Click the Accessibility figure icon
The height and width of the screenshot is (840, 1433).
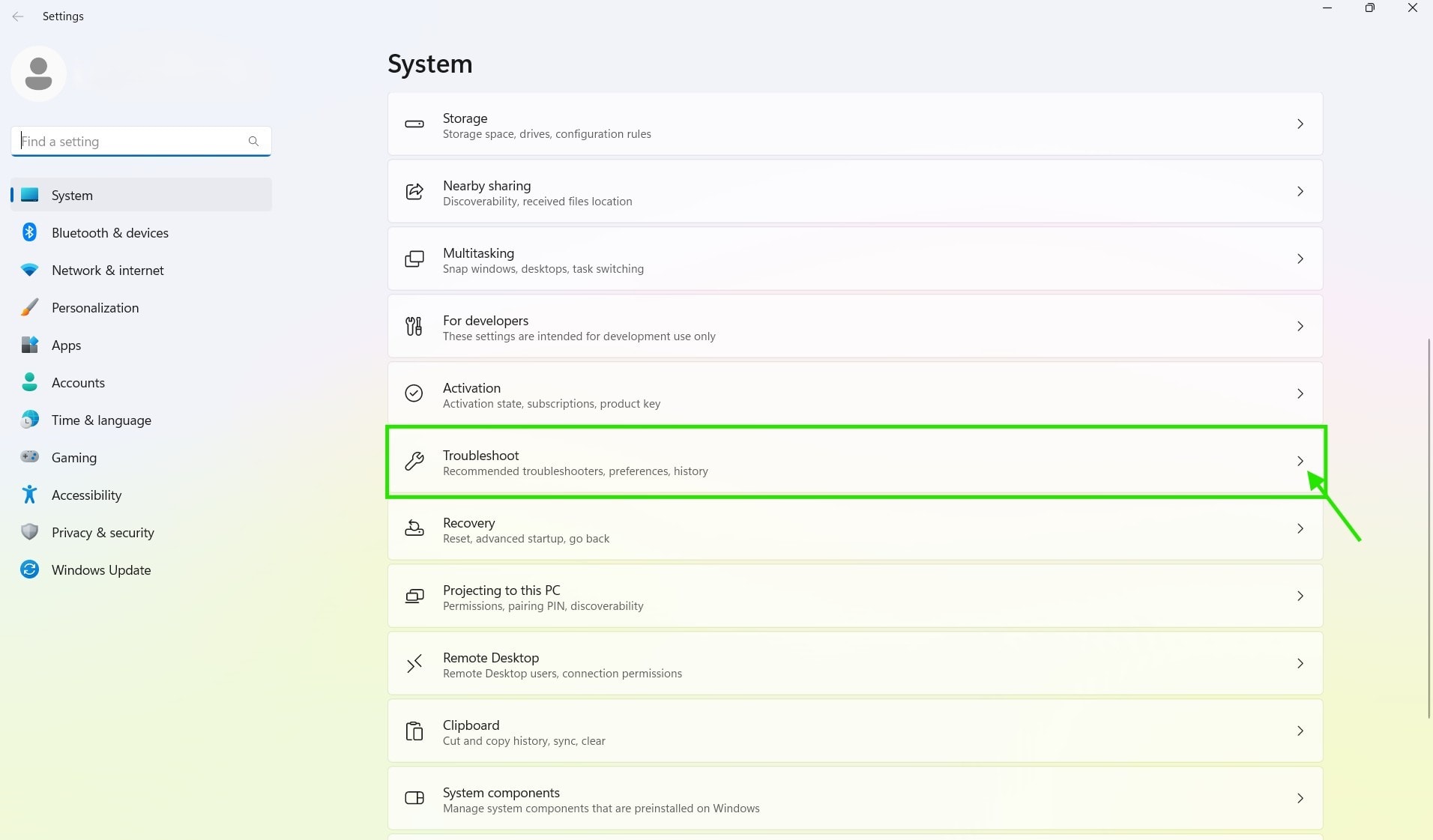(x=29, y=495)
